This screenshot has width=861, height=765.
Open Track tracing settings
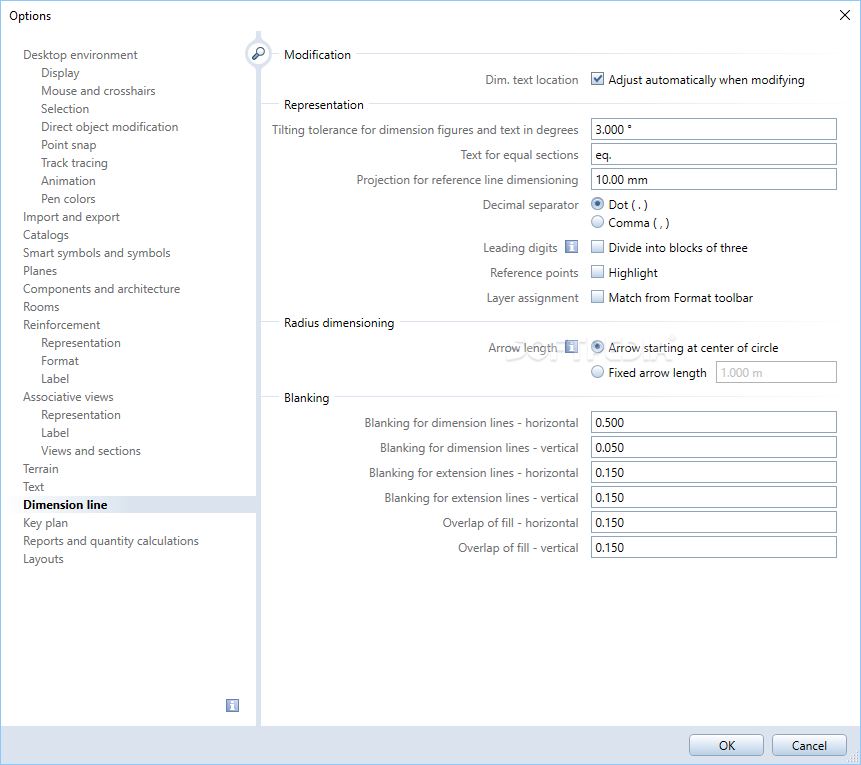(x=74, y=163)
